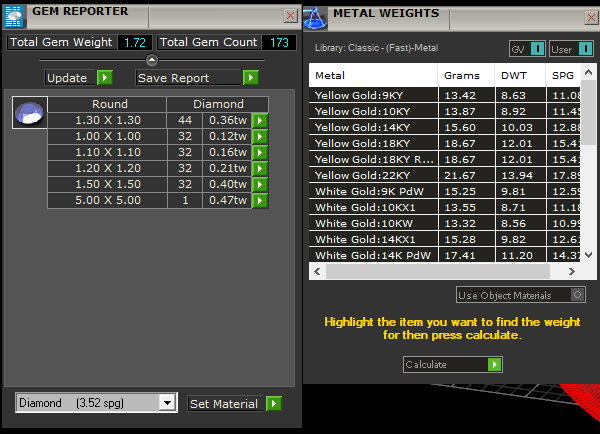Click the slider handle below gem totals

(152, 60)
